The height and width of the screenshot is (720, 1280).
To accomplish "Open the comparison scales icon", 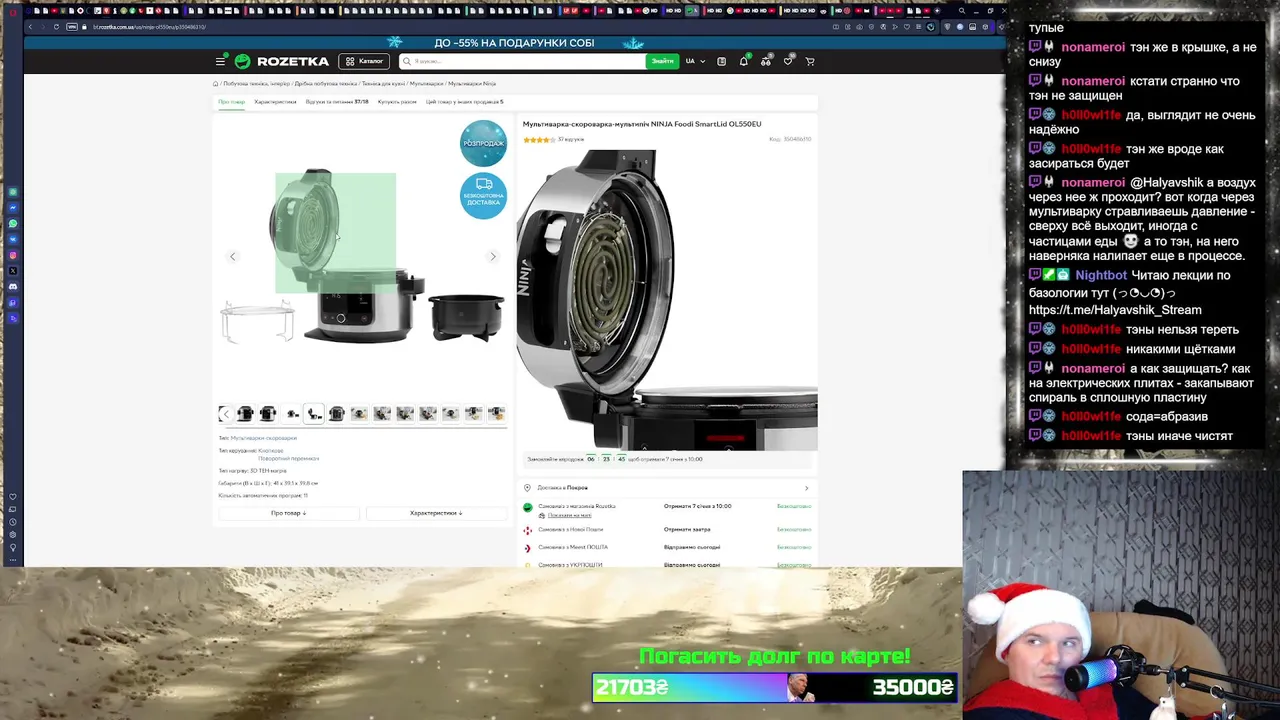I will [x=766, y=61].
